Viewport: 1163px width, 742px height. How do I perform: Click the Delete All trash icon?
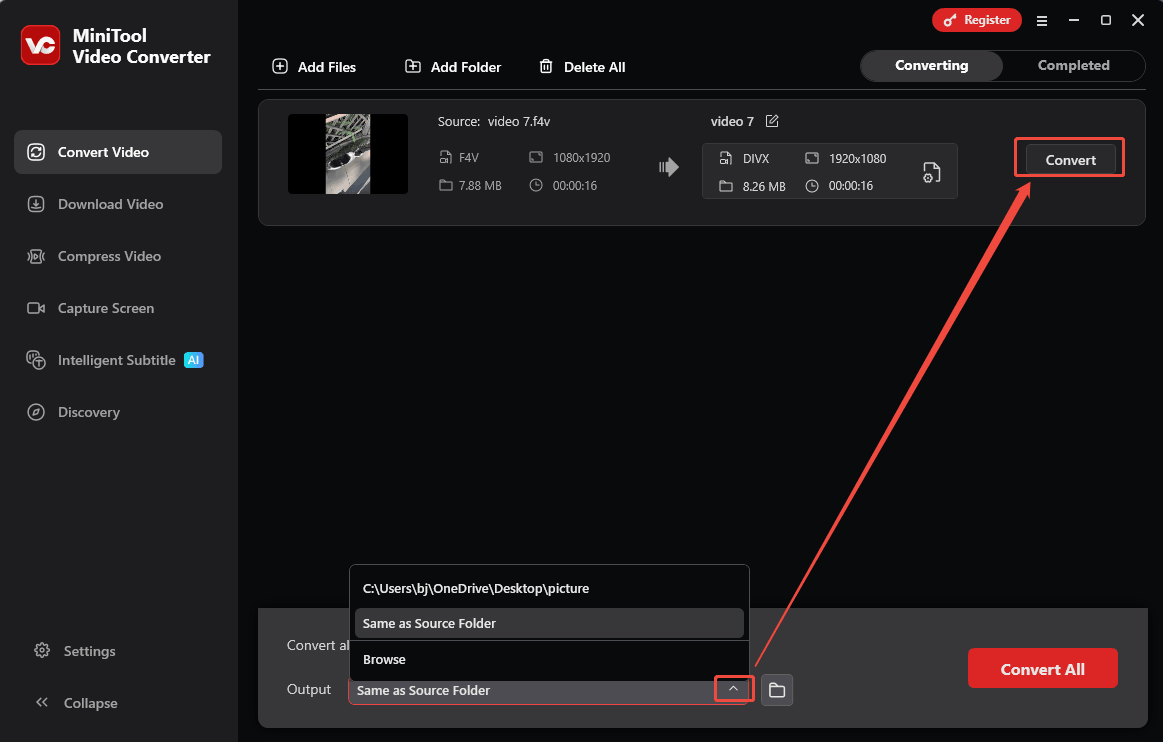coord(546,66)
